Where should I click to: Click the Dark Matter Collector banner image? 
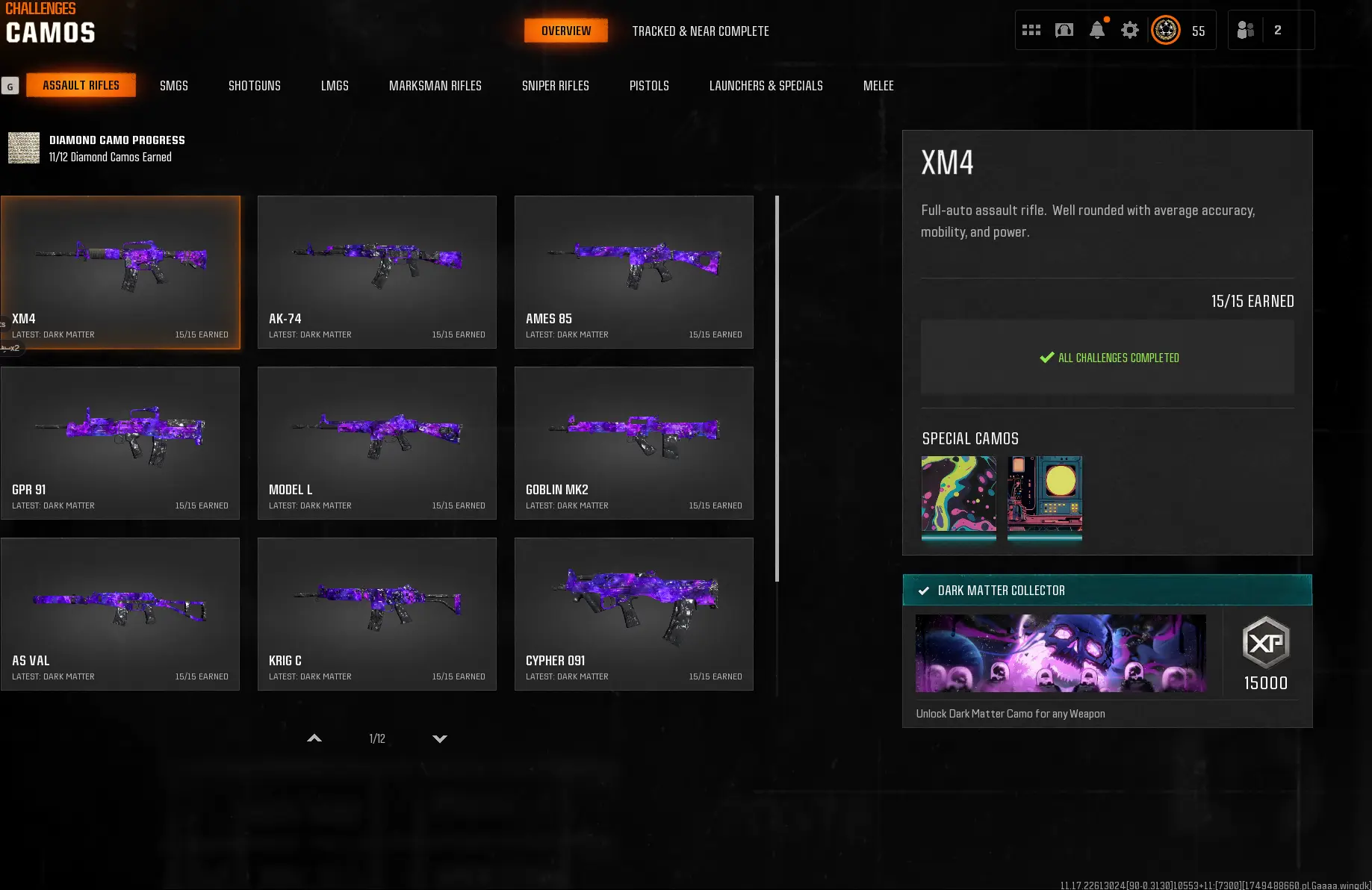click(x=1061, y=653)
